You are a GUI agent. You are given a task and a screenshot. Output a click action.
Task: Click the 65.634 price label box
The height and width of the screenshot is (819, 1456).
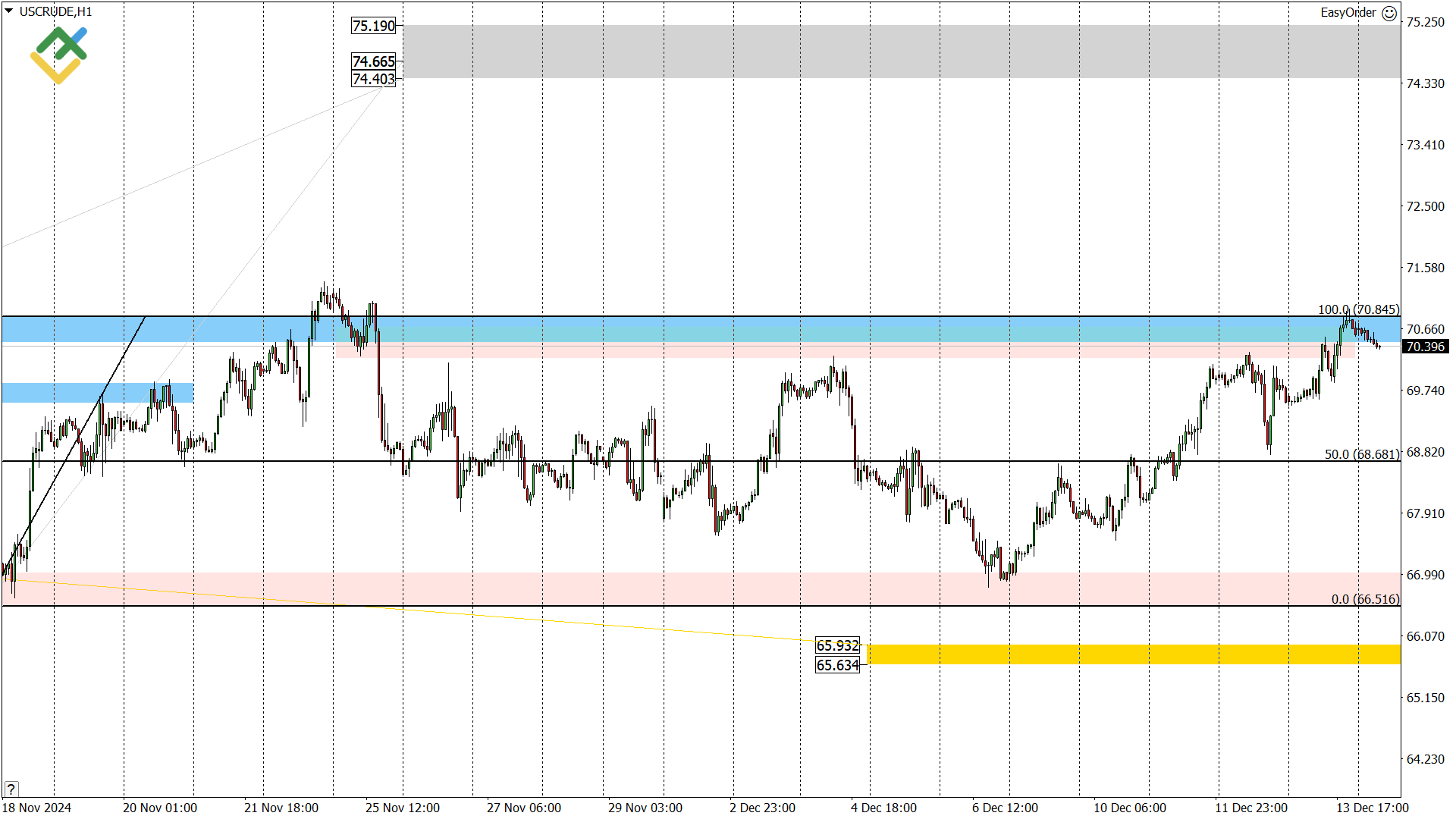coord(837,665)
